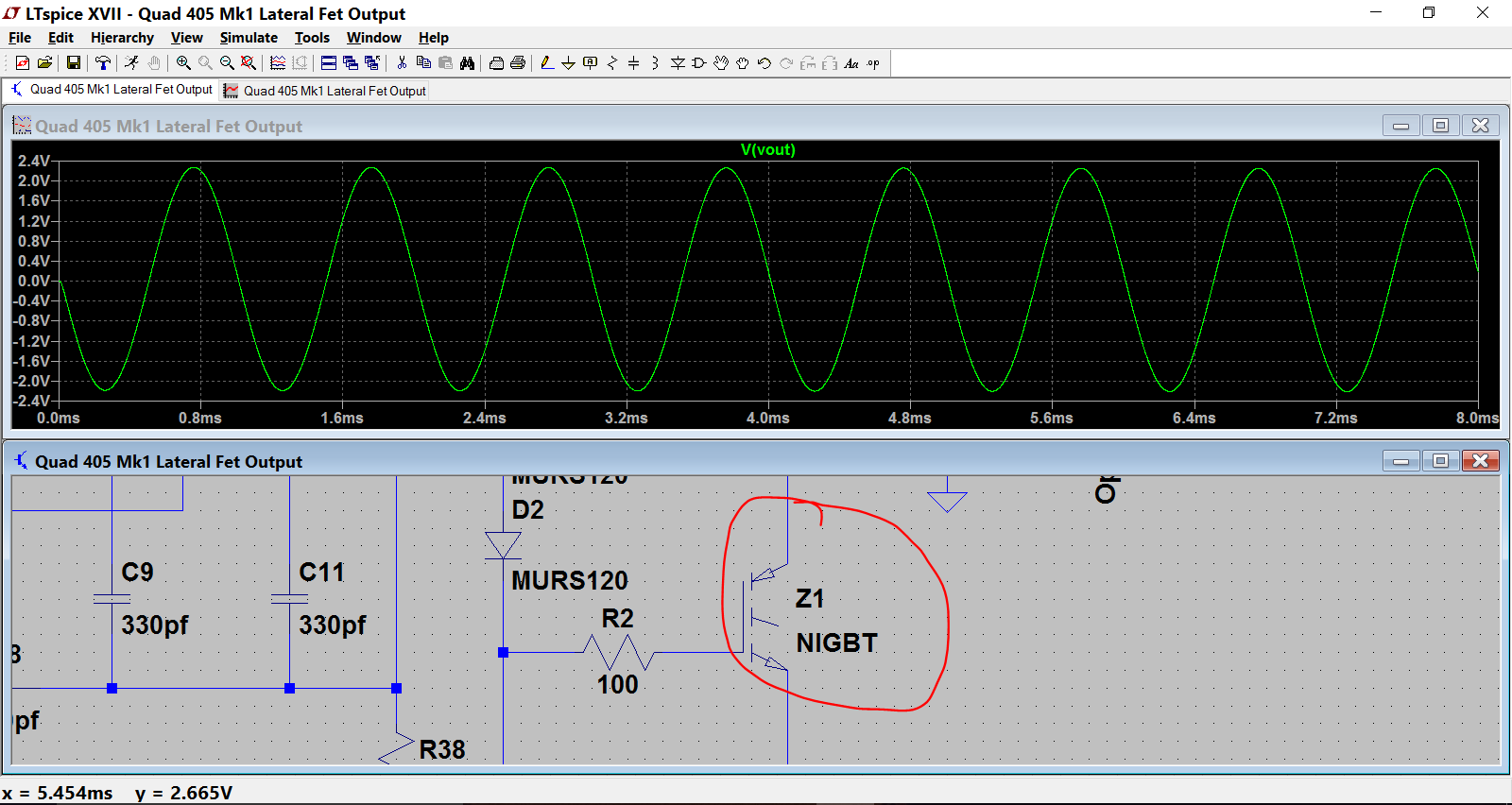The height and width of the screenshot is (805, 1512).
Task: Open the View menu
Action: [186, 38]
